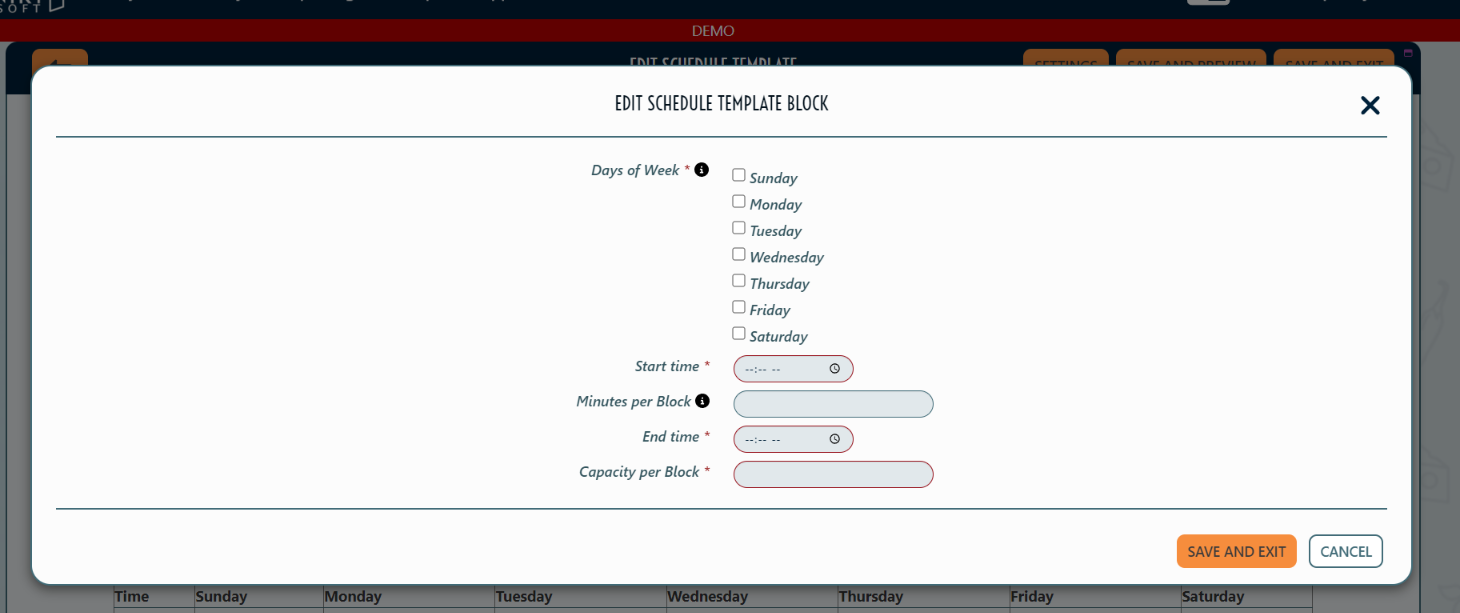Click the Minutes per Block info icon
Screen dimensions: 1460x613
tap(701, 400)
